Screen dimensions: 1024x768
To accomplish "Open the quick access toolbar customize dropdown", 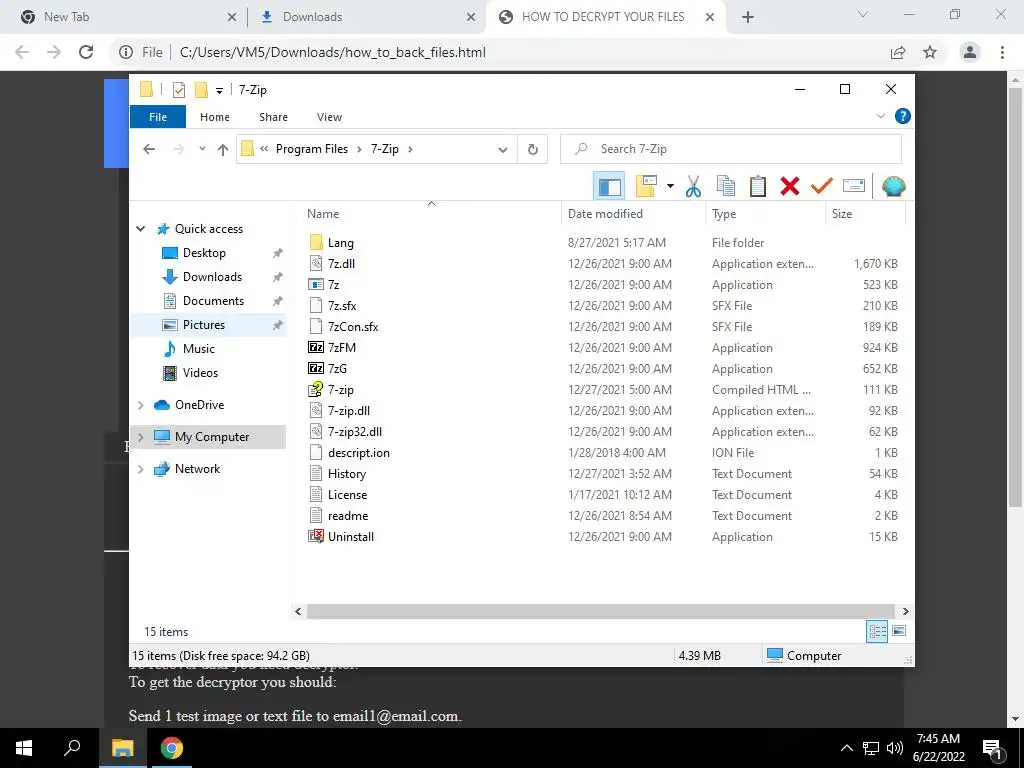I will coord(219,91).
